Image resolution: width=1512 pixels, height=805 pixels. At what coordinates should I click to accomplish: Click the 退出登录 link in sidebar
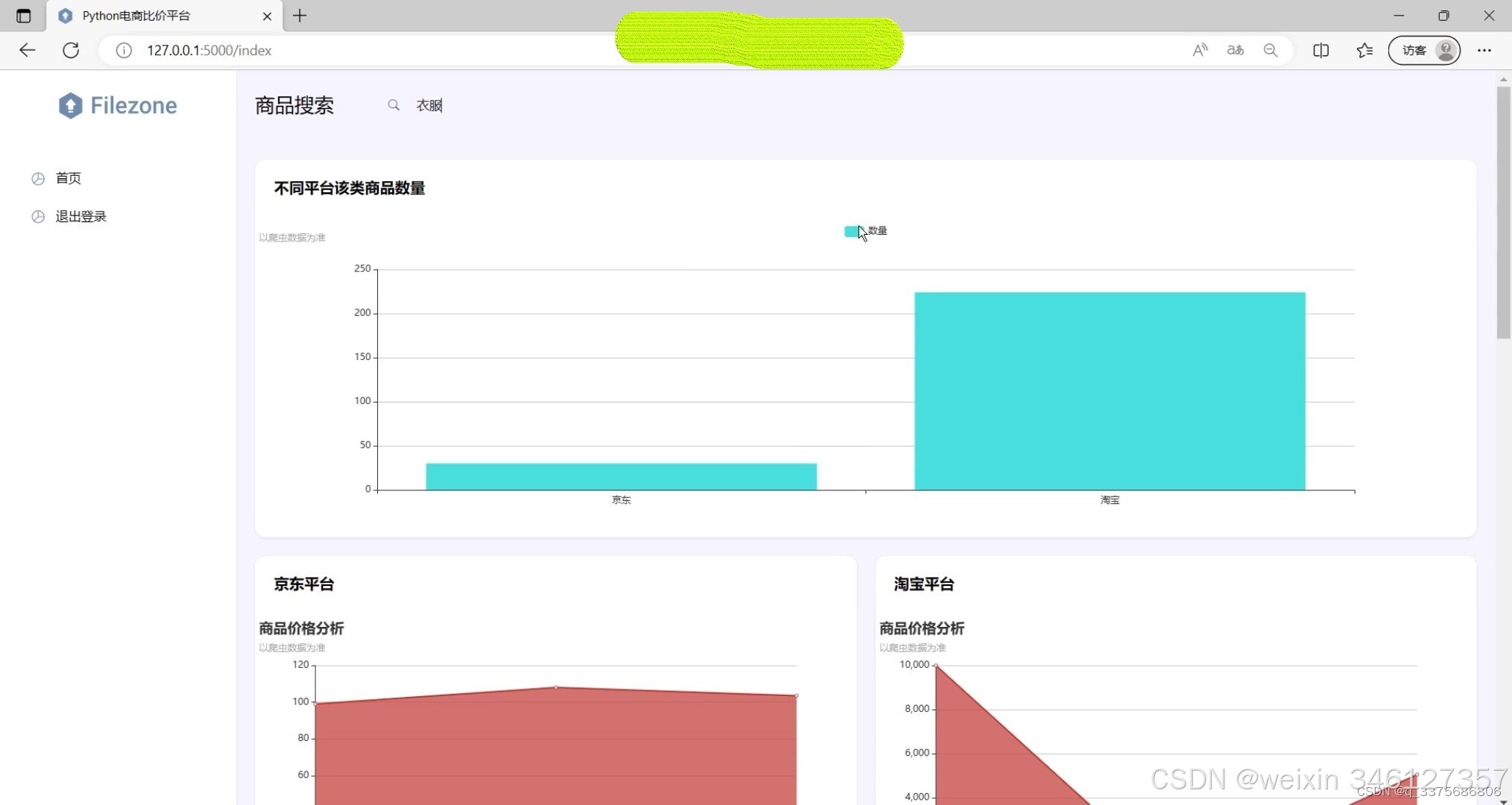80,216
